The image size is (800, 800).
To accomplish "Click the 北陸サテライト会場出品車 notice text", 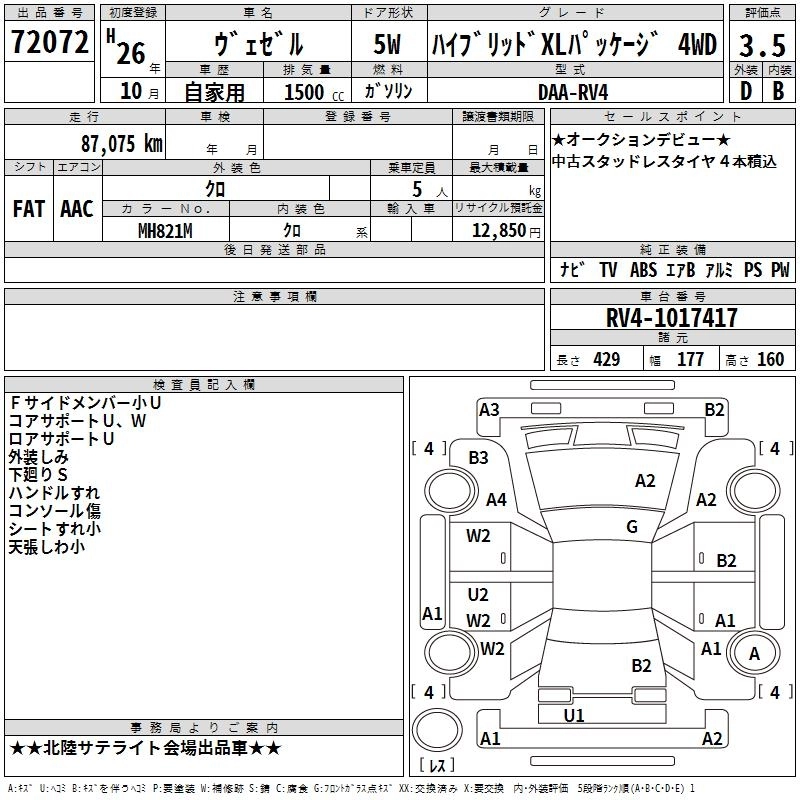I will pos(145,748).
